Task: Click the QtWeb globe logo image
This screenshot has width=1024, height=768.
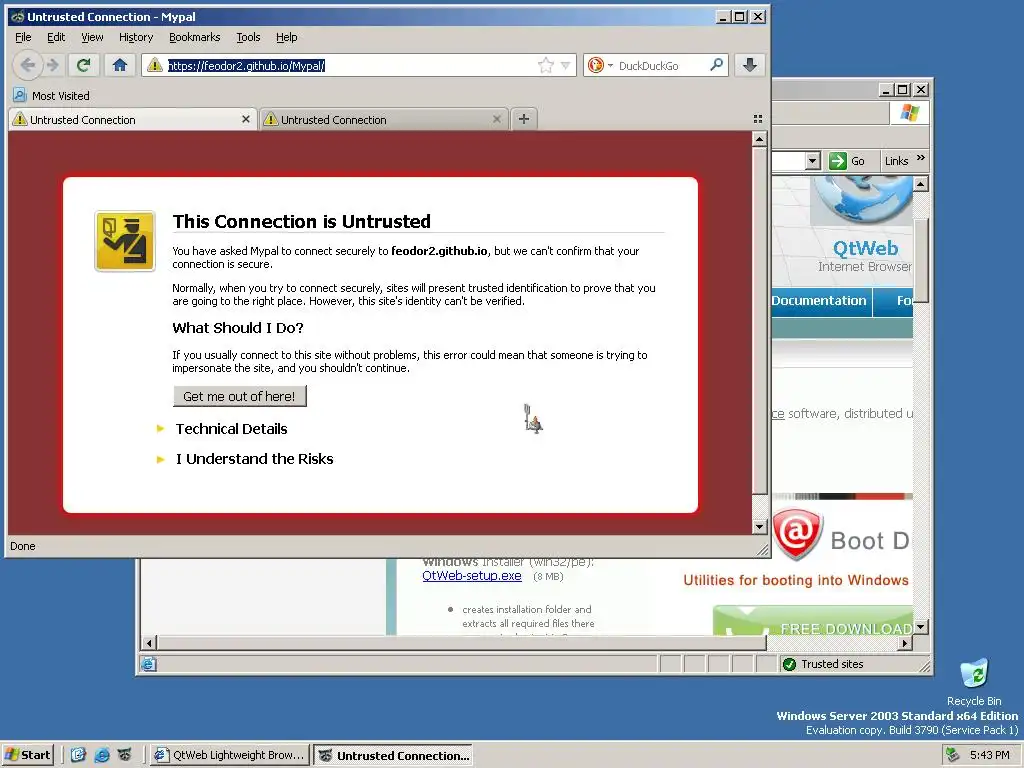Action: click(x=862, y=199)
